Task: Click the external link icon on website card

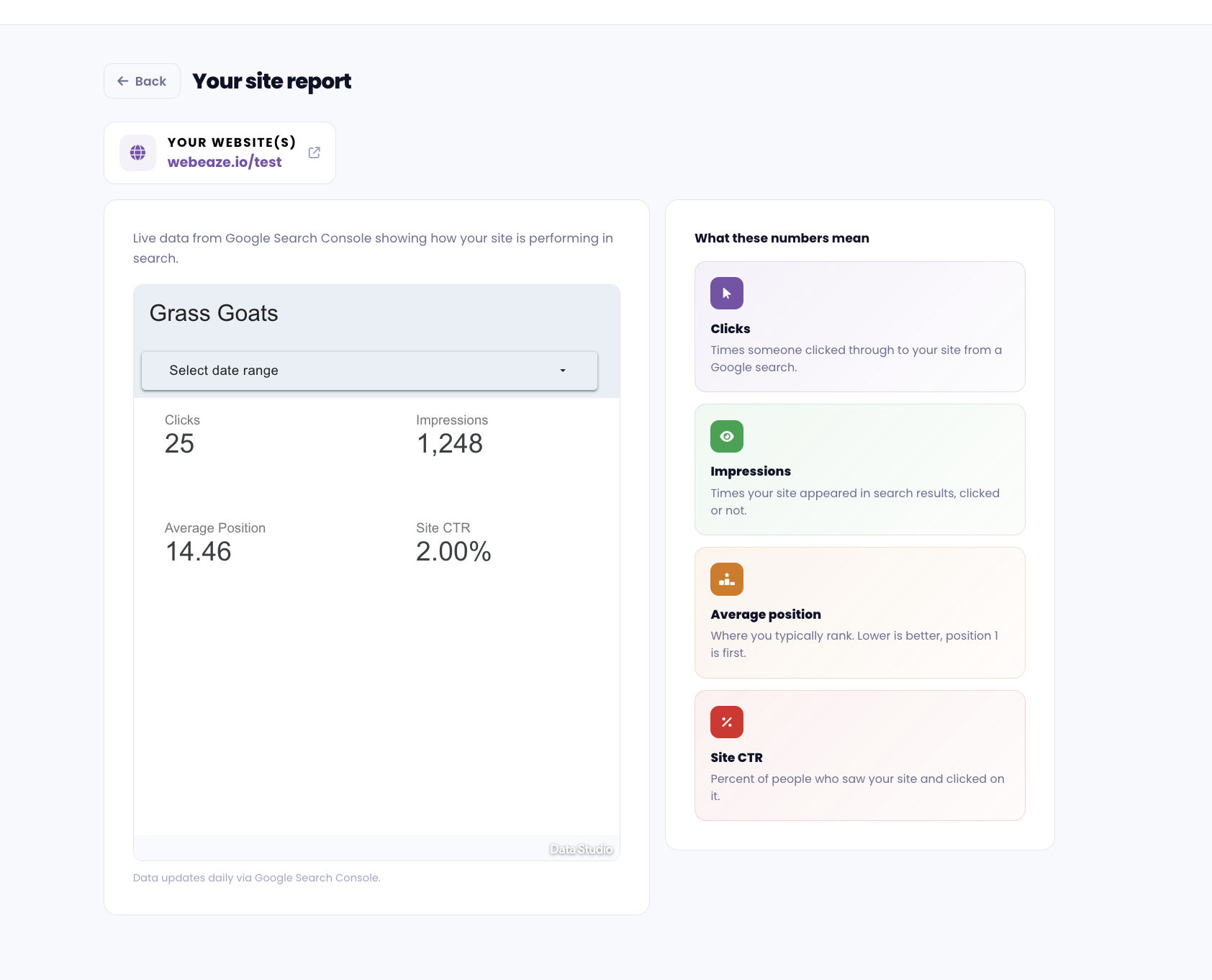Action: tap(315, 153)
